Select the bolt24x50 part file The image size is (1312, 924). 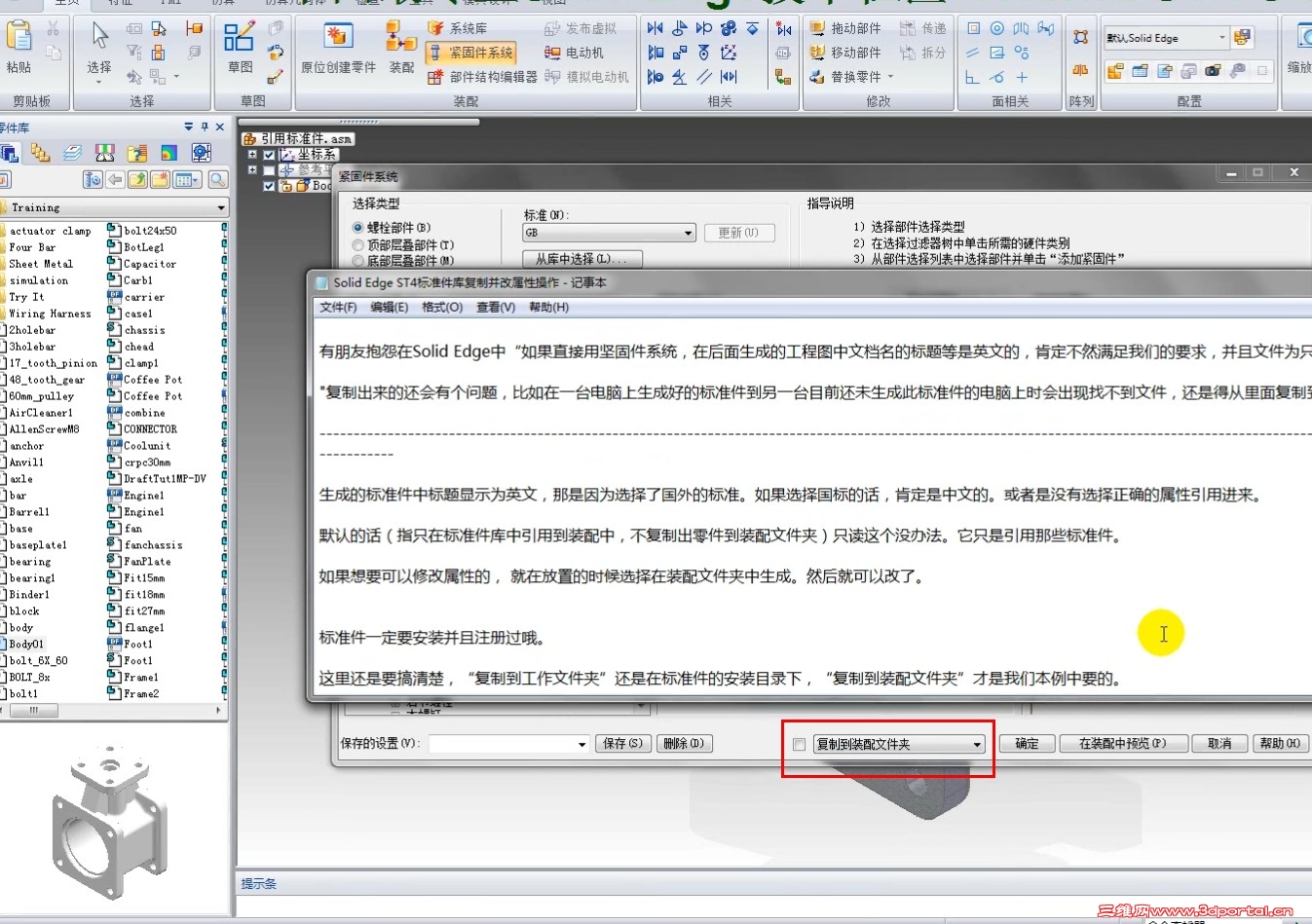[142, 231]
